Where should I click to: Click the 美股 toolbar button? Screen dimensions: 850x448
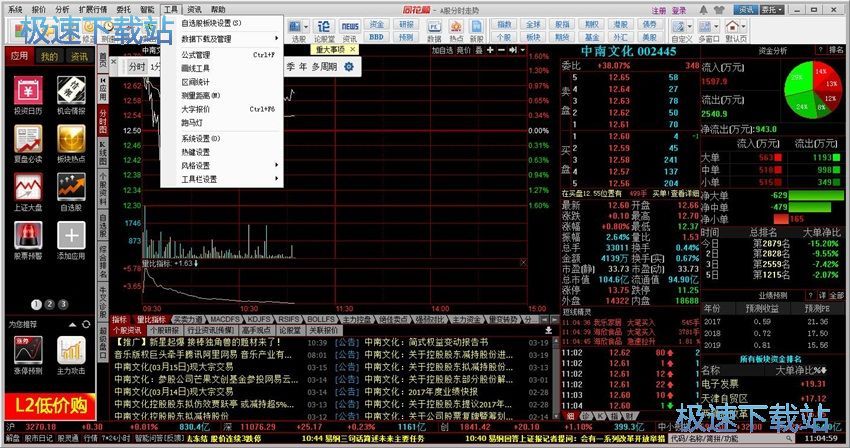(x=649, y=37)
